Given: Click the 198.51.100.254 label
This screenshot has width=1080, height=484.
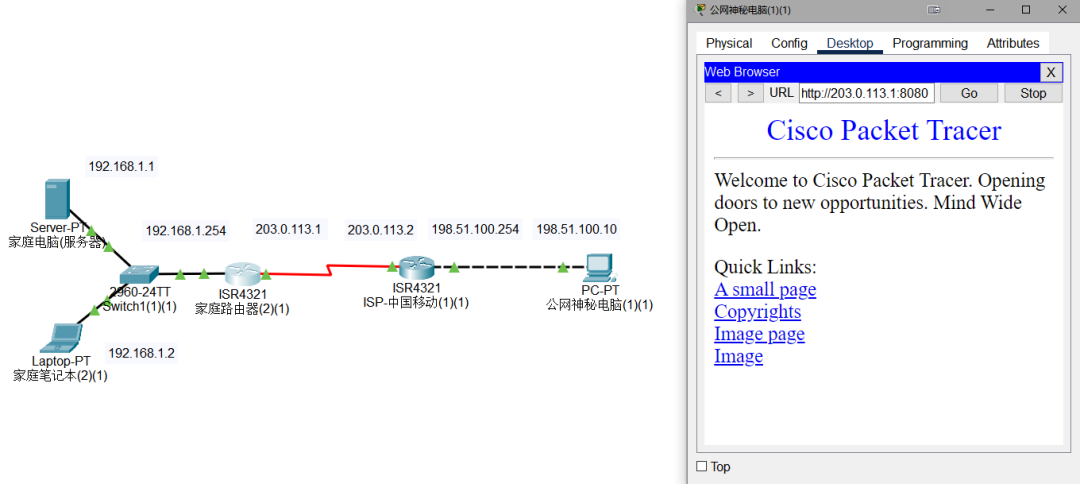Looking at the screenshot, I should 475,229.
